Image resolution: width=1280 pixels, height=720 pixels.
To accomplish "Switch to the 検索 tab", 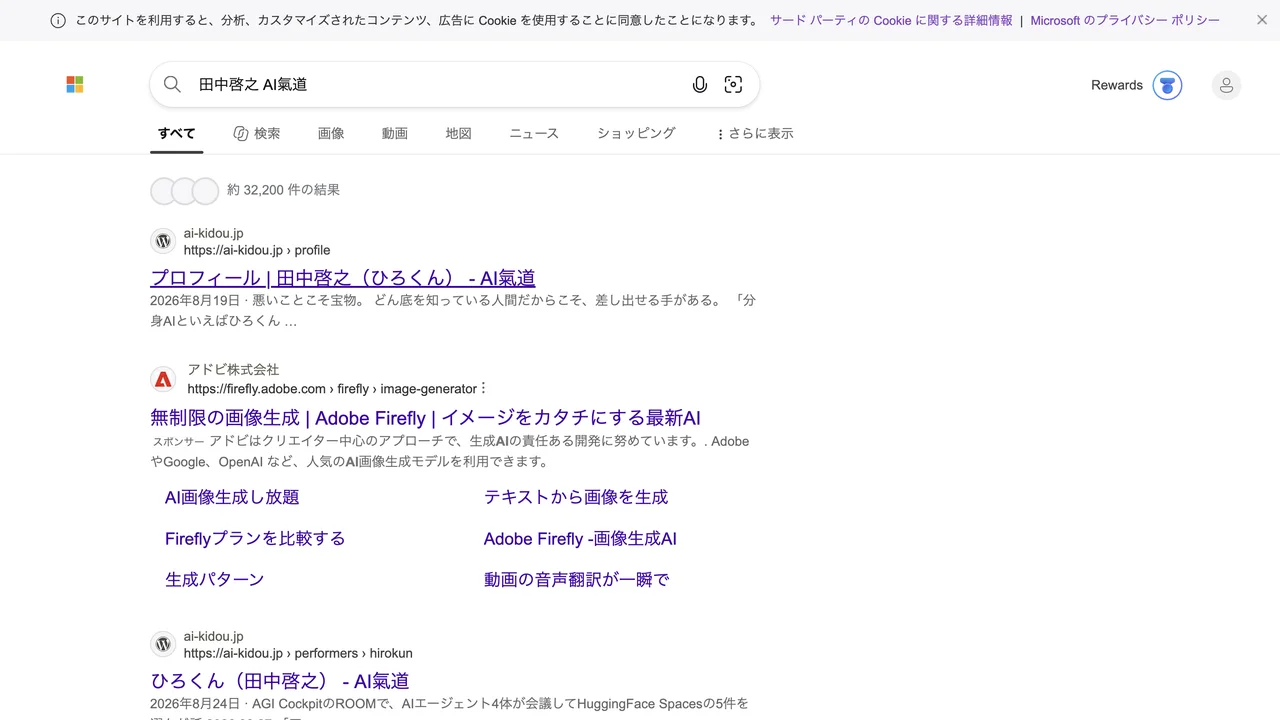I will coord(256,133).
